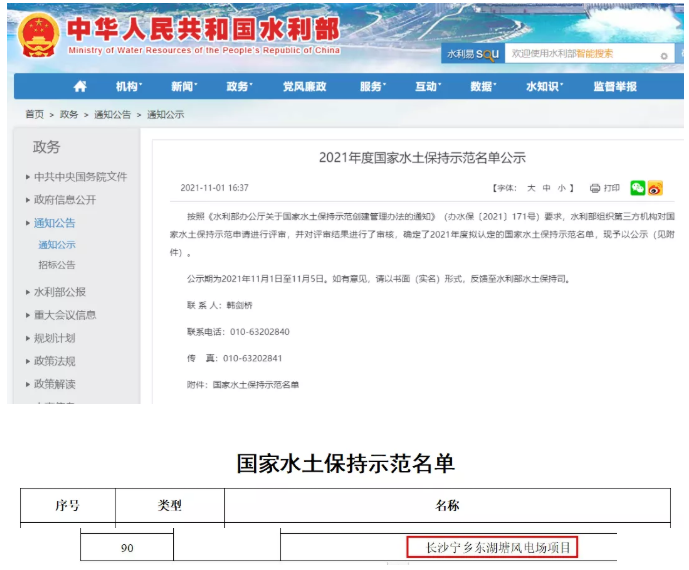Select 招标公告 sidebar sub-item

tap(57, 265)
